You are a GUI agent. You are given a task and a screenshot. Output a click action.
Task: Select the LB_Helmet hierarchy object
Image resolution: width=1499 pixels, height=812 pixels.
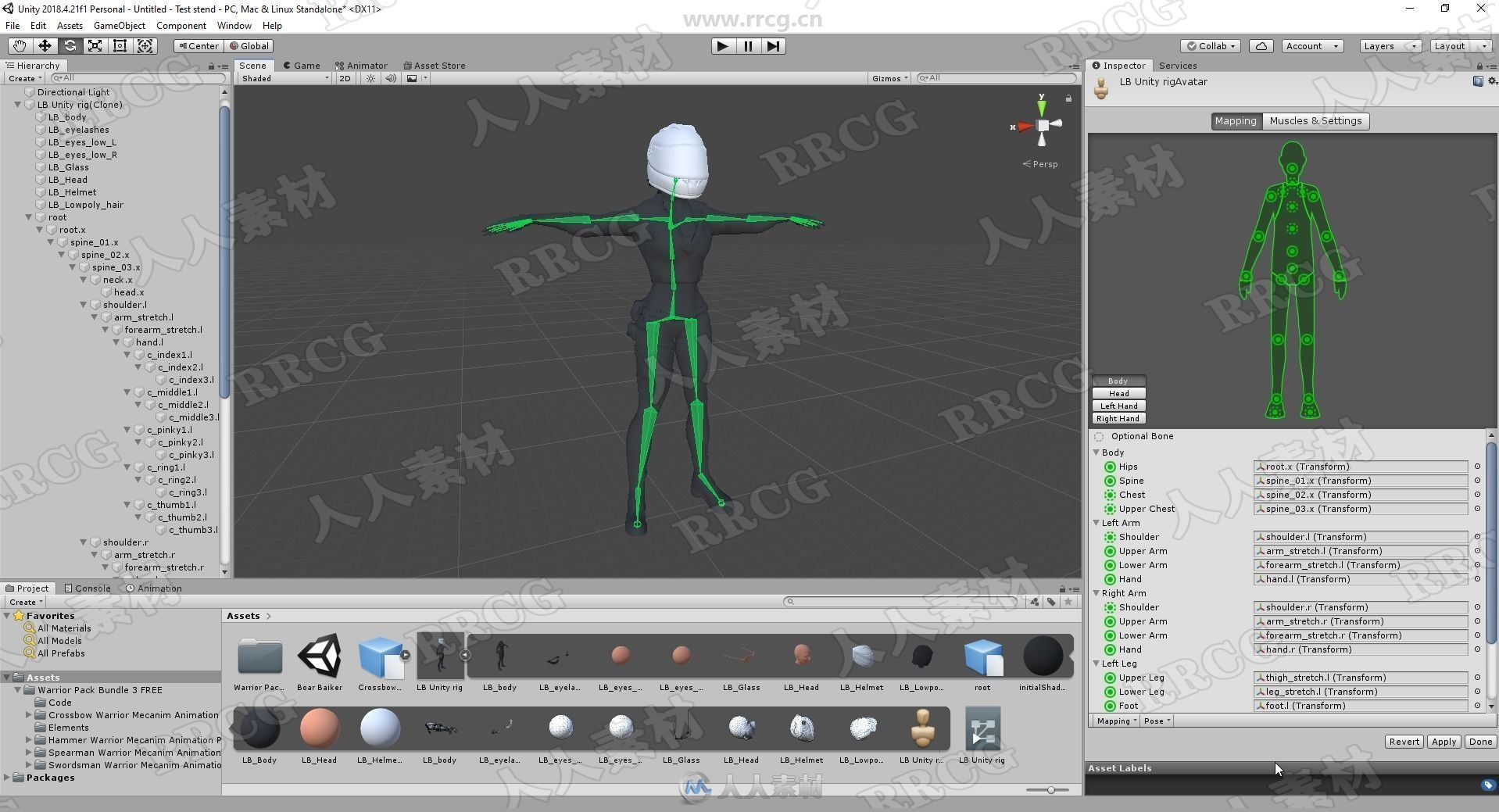(72, 192)
